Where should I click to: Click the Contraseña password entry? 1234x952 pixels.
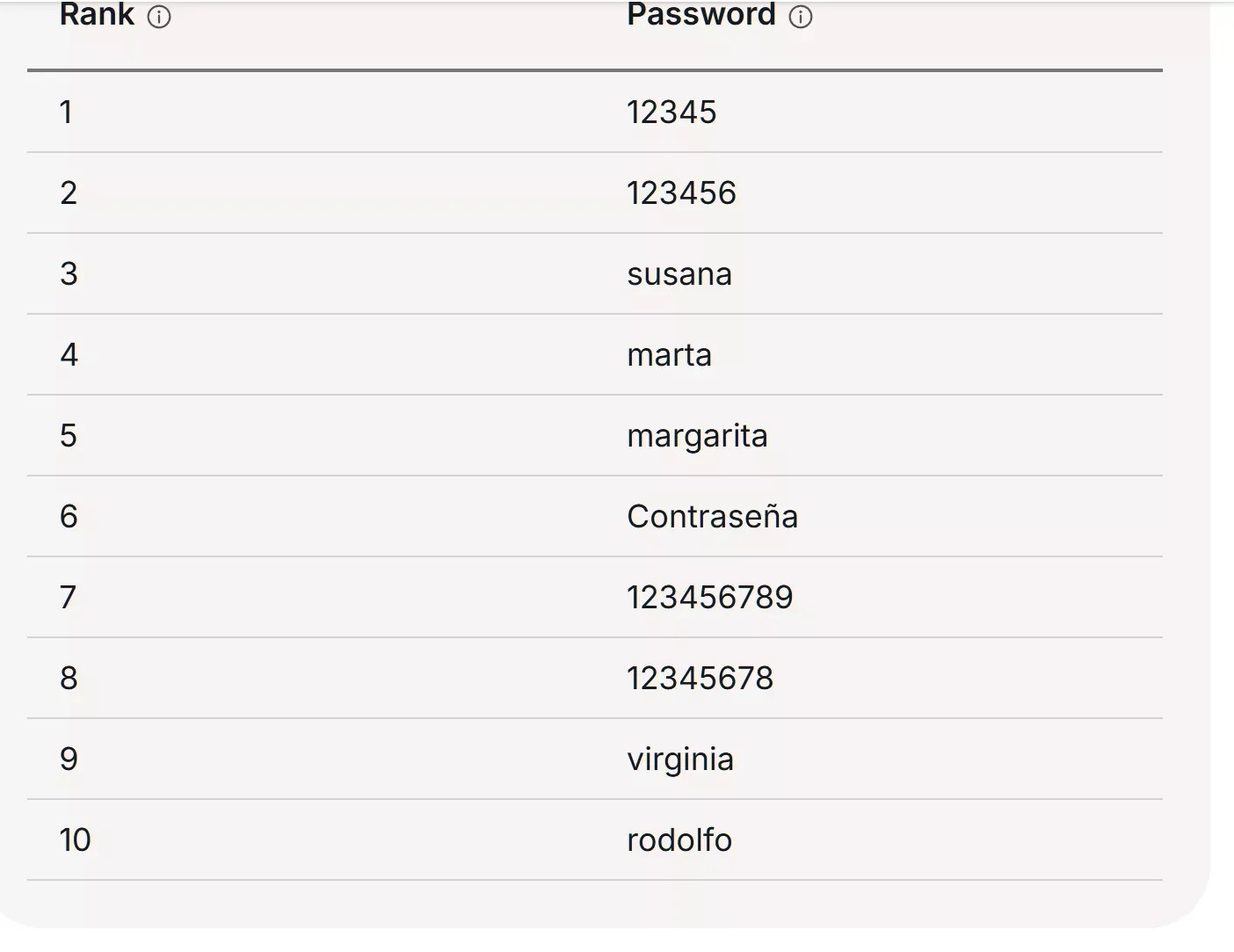point(712,517)
